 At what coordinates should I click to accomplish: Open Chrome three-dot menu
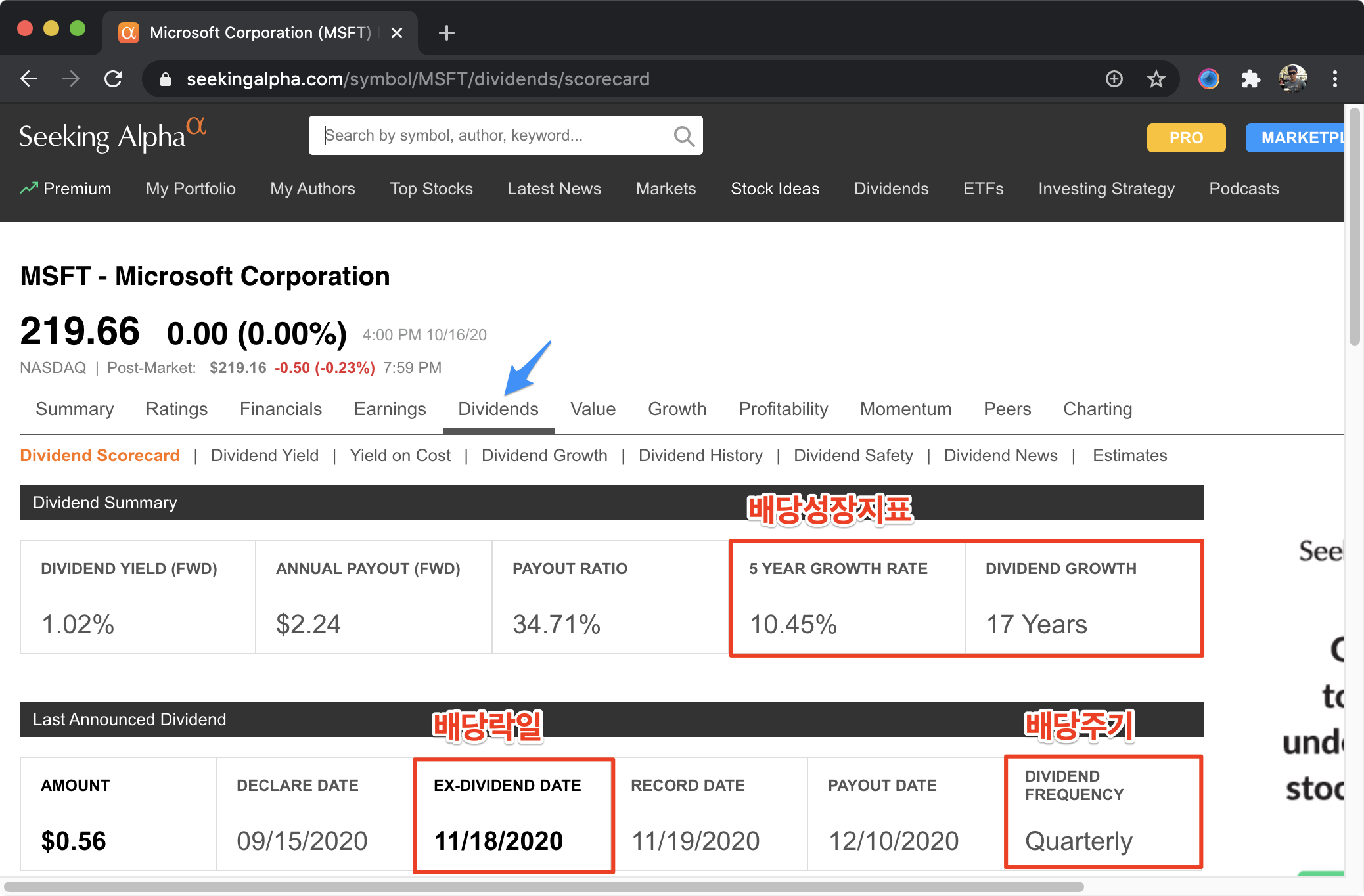1334,79
